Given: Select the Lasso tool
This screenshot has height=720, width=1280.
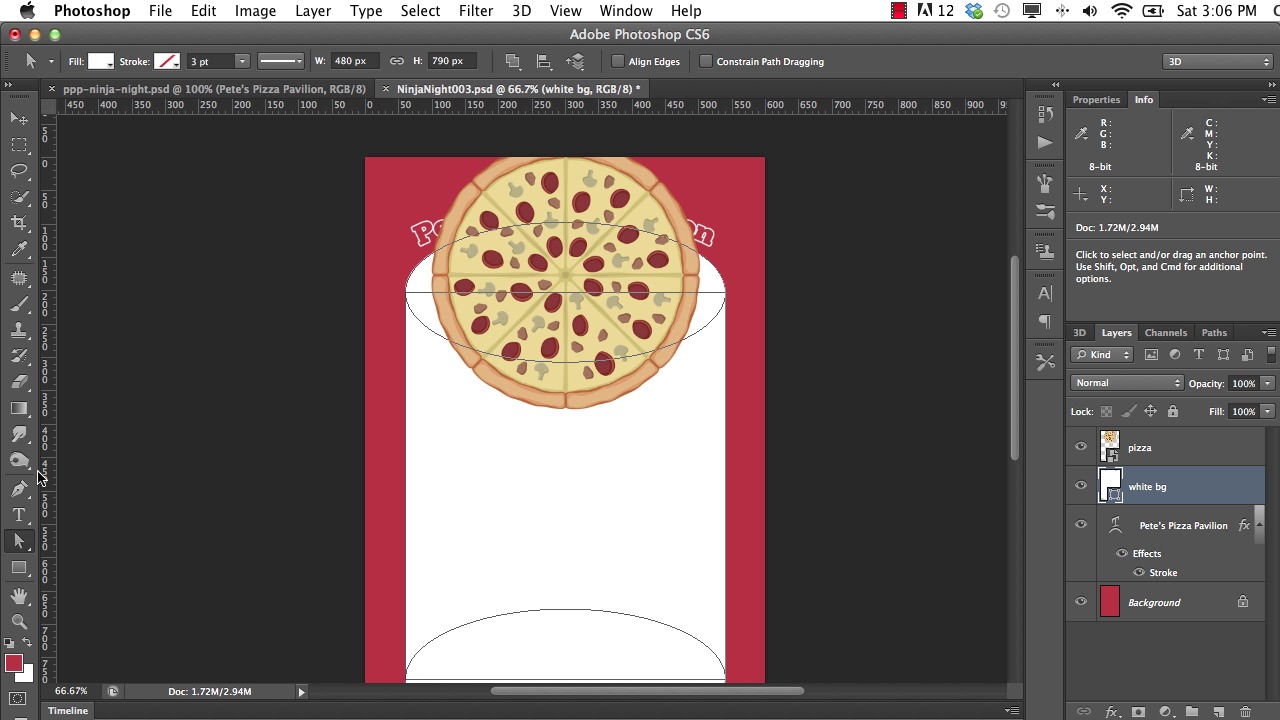Looking at the screenshot, I should click(19, 171).
